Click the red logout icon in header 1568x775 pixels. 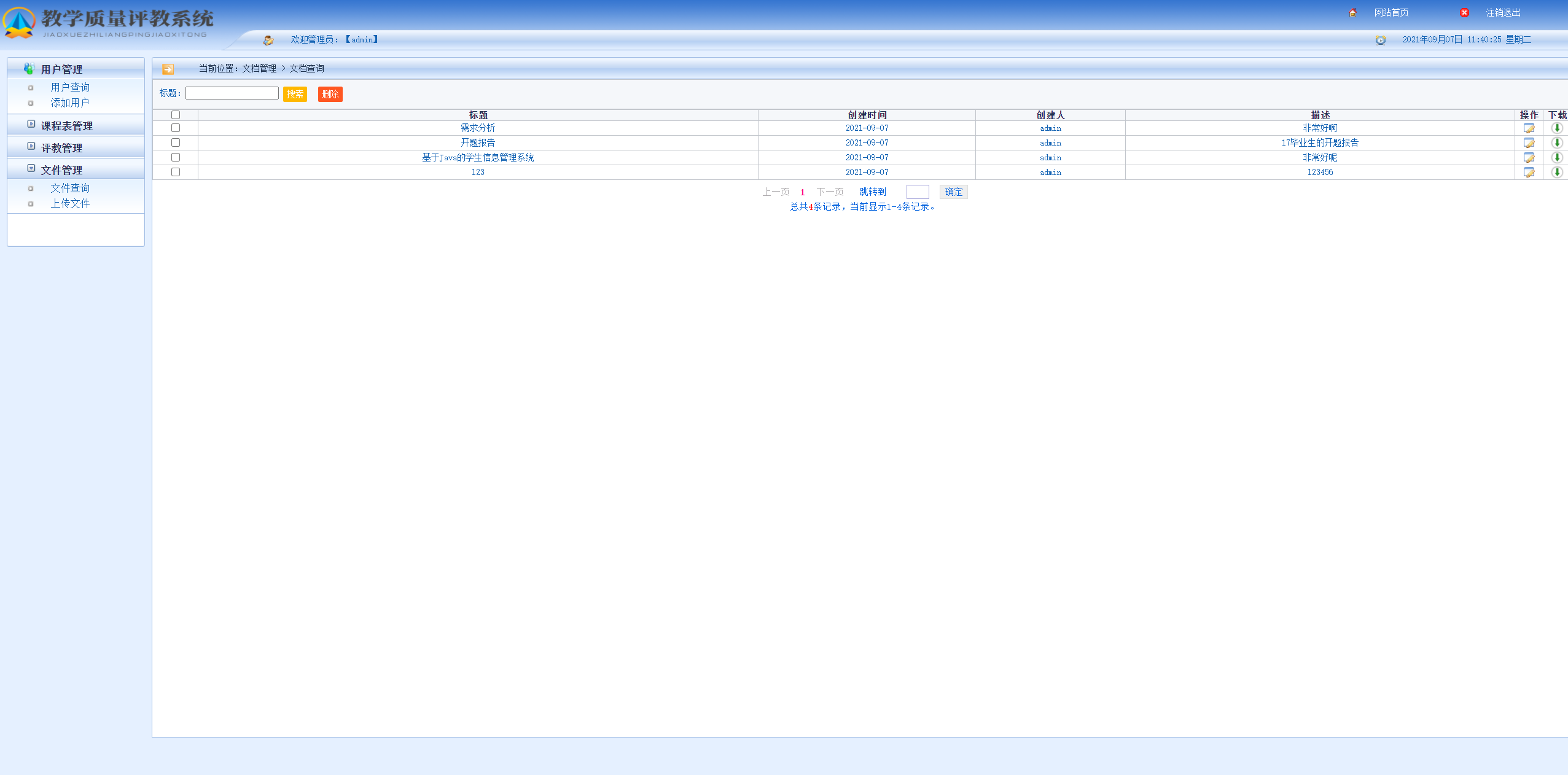(x=1464, y=13)
